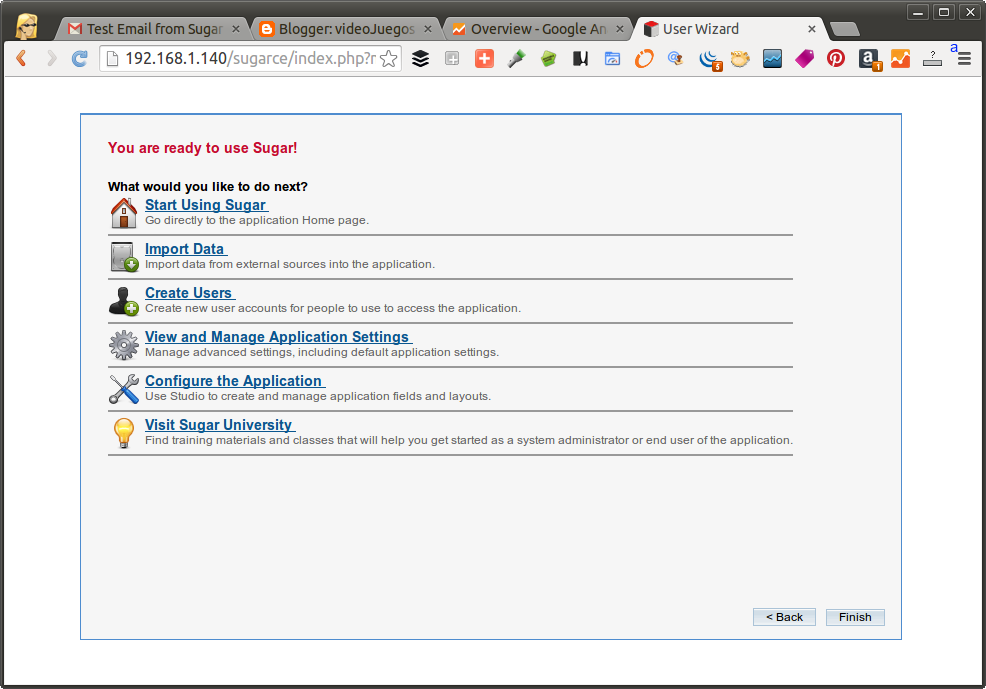Click the Back button on the wizard
The height and width of the screenshot is (689, 986).
784,617
